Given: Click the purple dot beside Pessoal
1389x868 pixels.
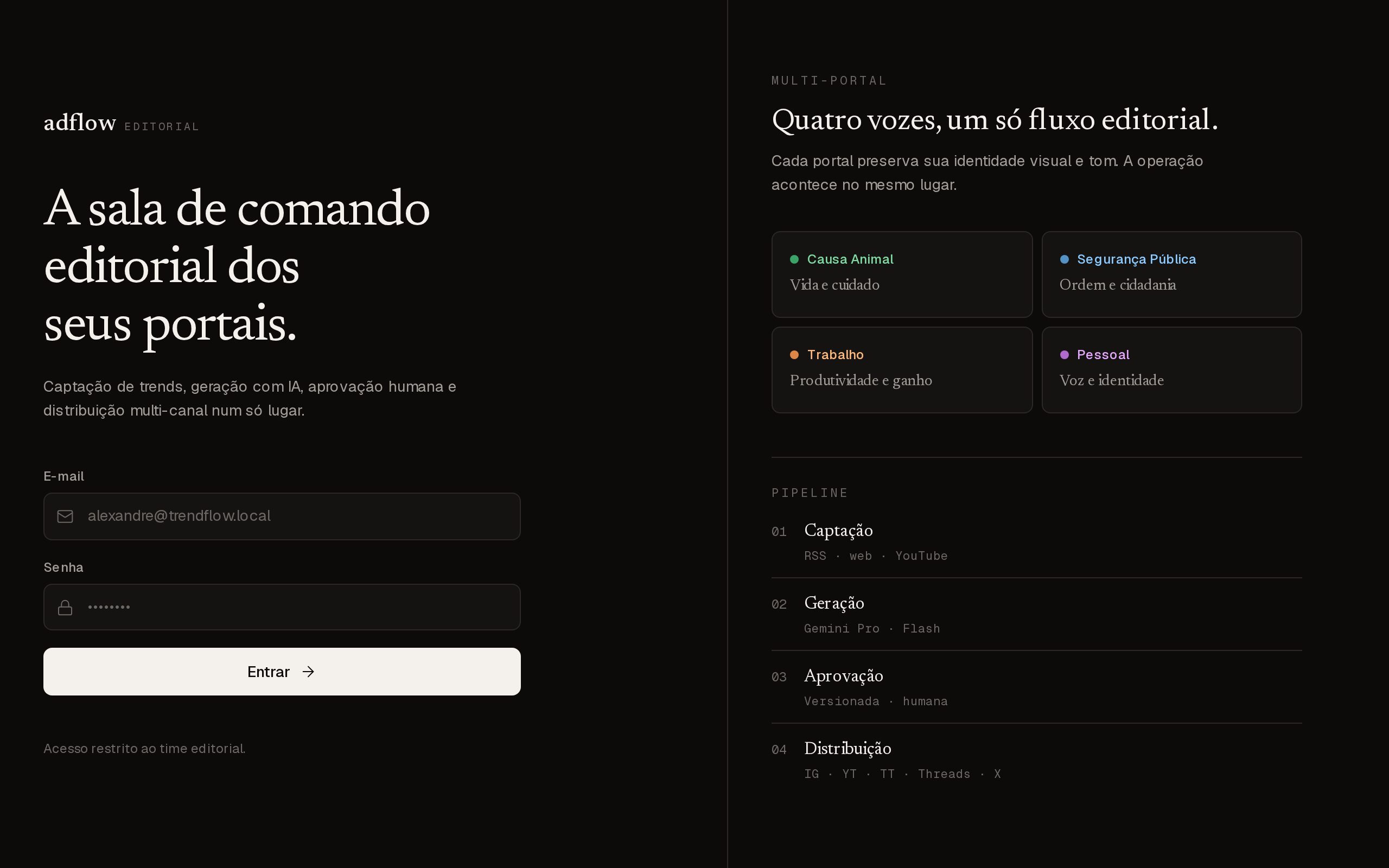Looking at the screenshot, I should coord(1064,355).
